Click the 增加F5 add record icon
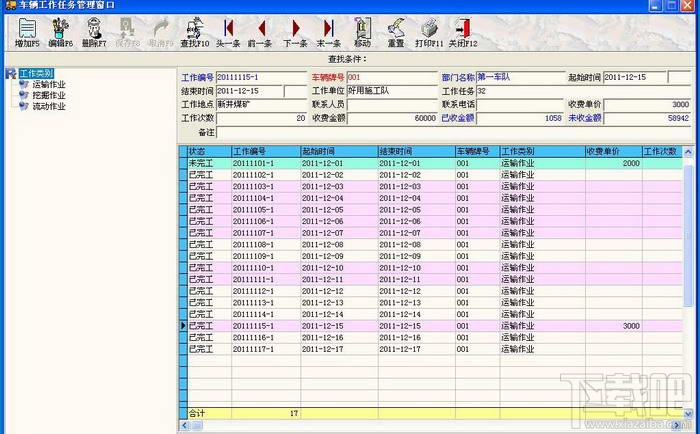 point(27,32)
